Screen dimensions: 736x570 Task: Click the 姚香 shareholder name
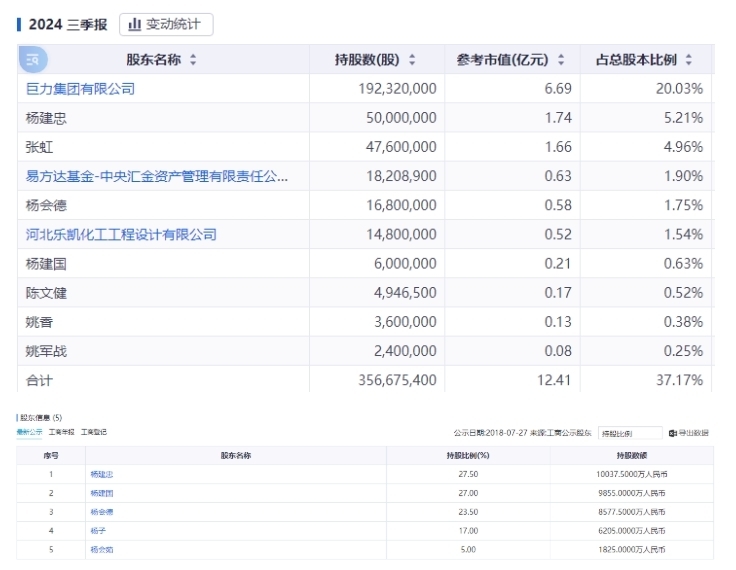point(39,322)
